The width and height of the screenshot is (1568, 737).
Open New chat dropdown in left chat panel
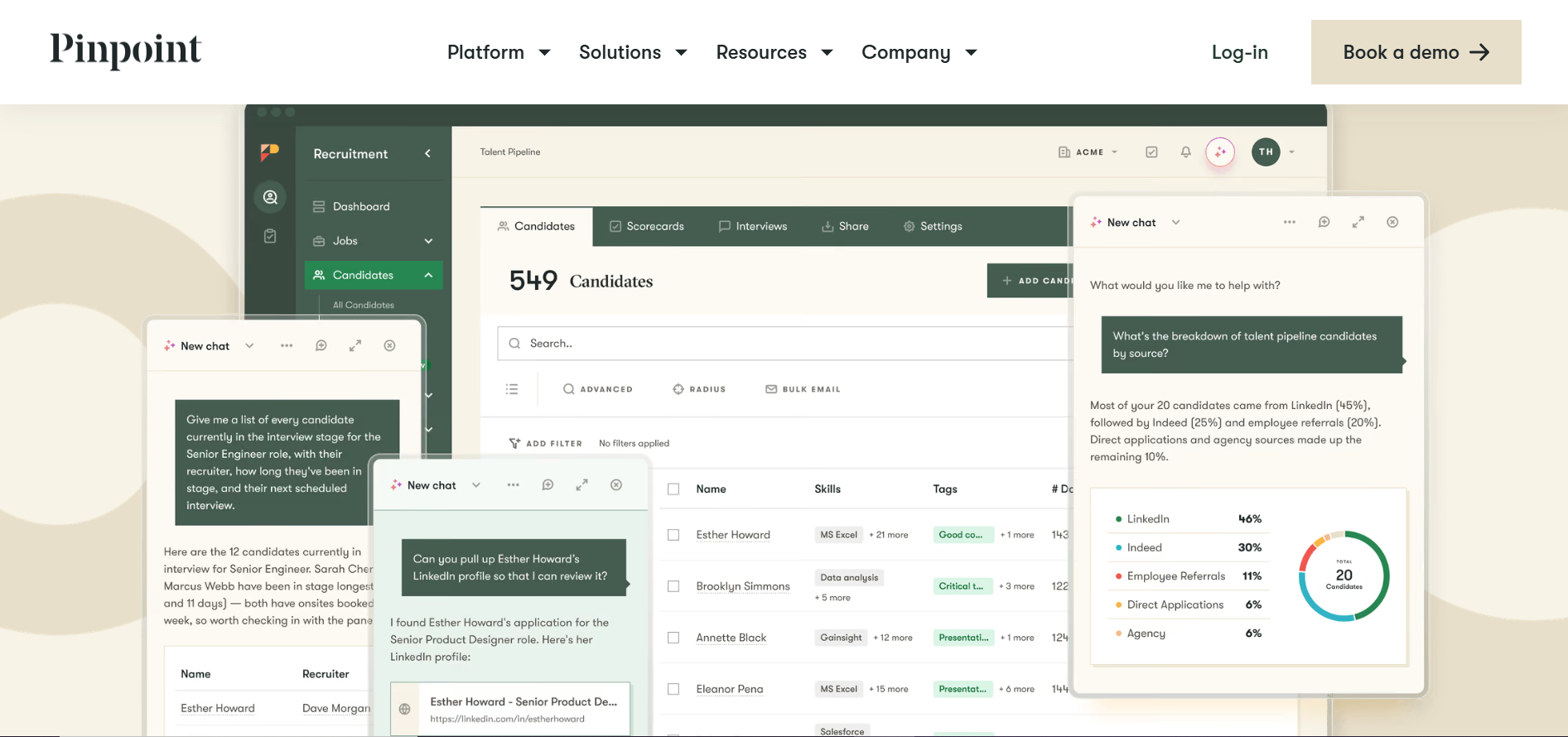point(249,345)
